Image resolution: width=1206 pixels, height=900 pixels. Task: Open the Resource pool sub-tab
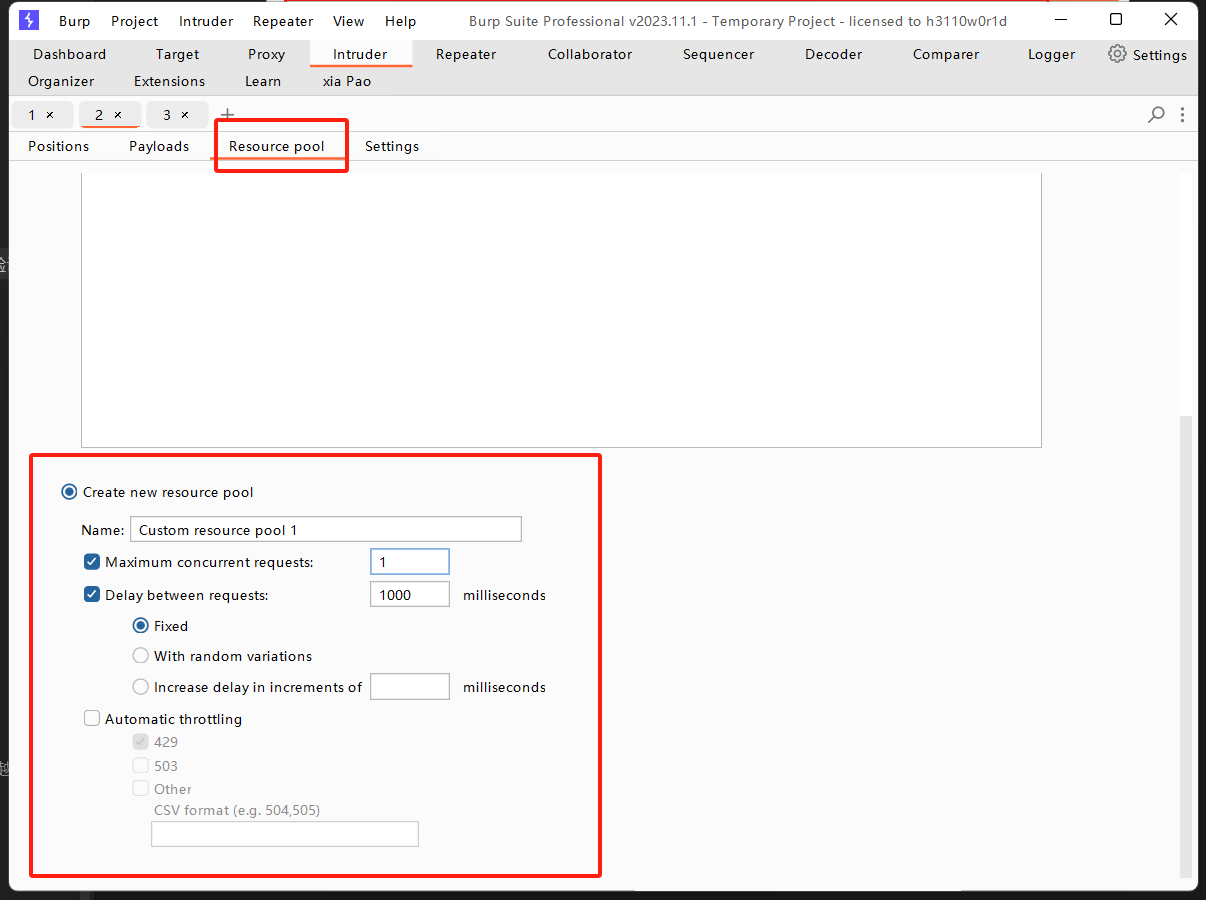[277, 146]
